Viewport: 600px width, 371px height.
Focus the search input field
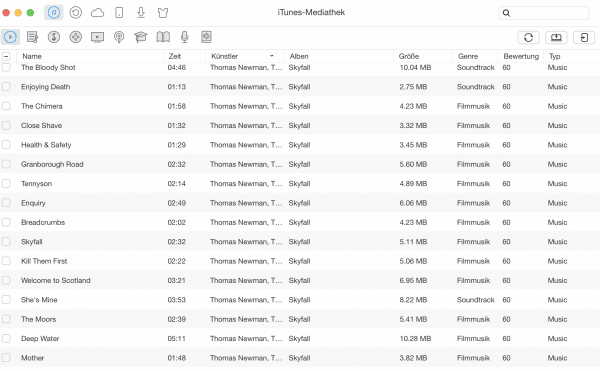pyautogui.click(x=544, y=13)
